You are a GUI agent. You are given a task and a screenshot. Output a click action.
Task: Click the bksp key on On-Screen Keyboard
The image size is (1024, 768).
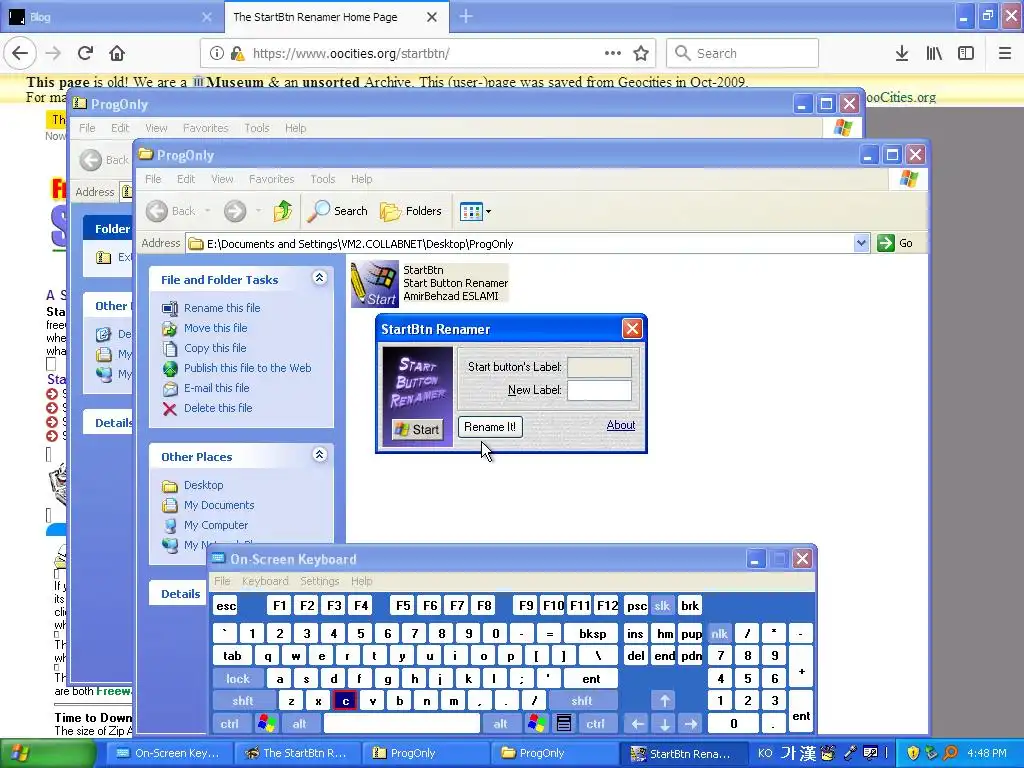pos(592,633)
